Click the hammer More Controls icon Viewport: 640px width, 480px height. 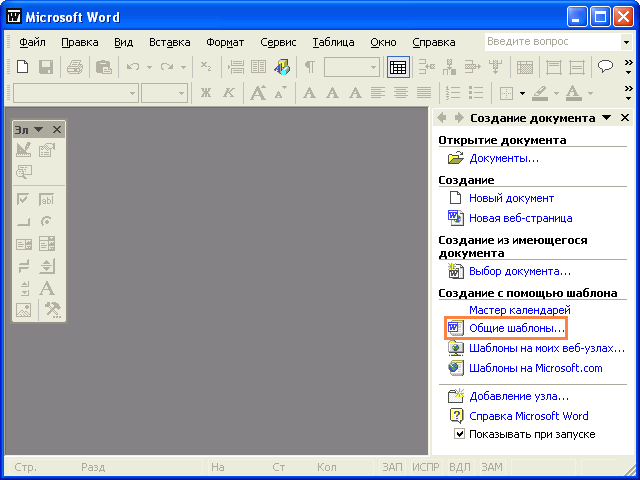coord(53,310)
